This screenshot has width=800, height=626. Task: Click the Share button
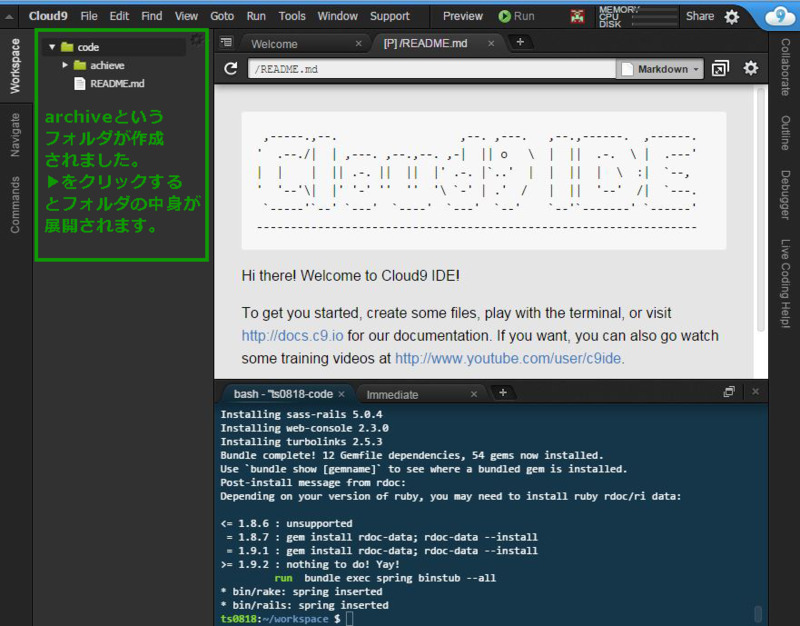(699, 16)
